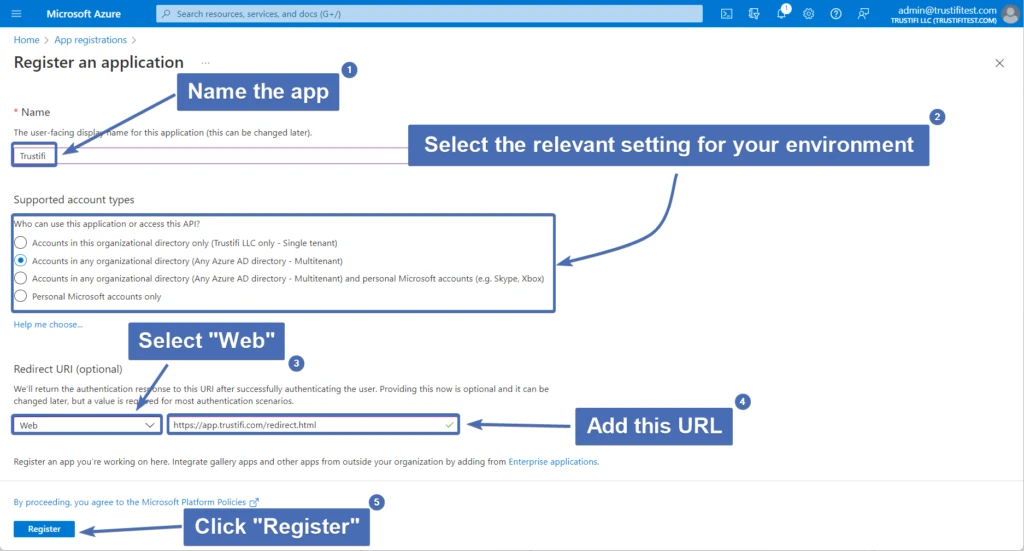Image resolution: width=1024 pixels, height=551 pixels.
Task: Click the Supported account types heading
Action: point(74,200)
